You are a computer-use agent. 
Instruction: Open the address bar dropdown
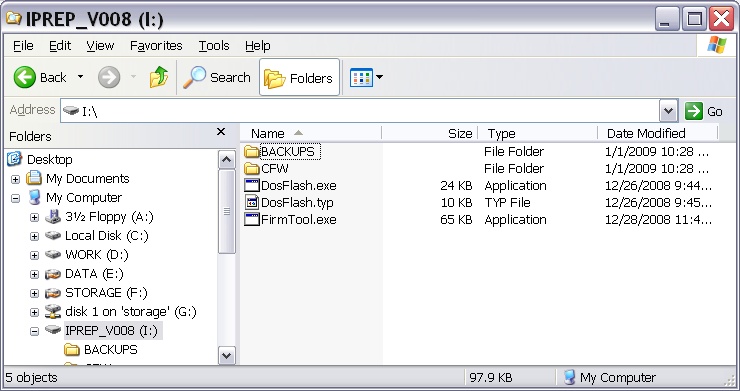pyautogui.click(x=668, y=111)
